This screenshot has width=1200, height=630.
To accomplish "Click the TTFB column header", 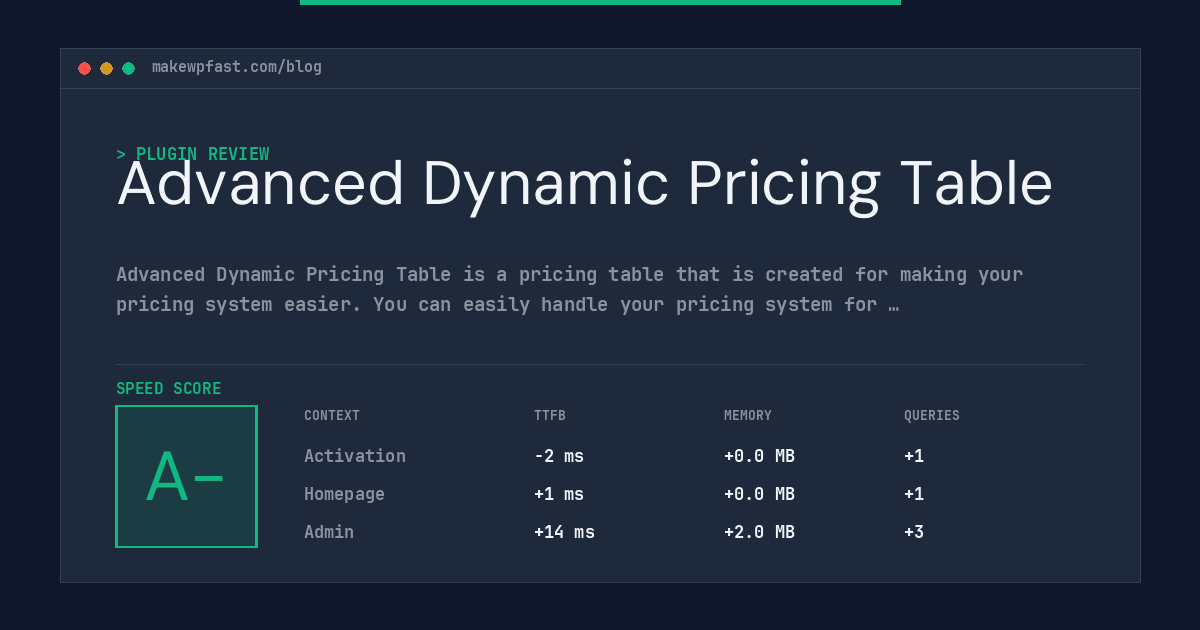I will [x=550, y=416].
